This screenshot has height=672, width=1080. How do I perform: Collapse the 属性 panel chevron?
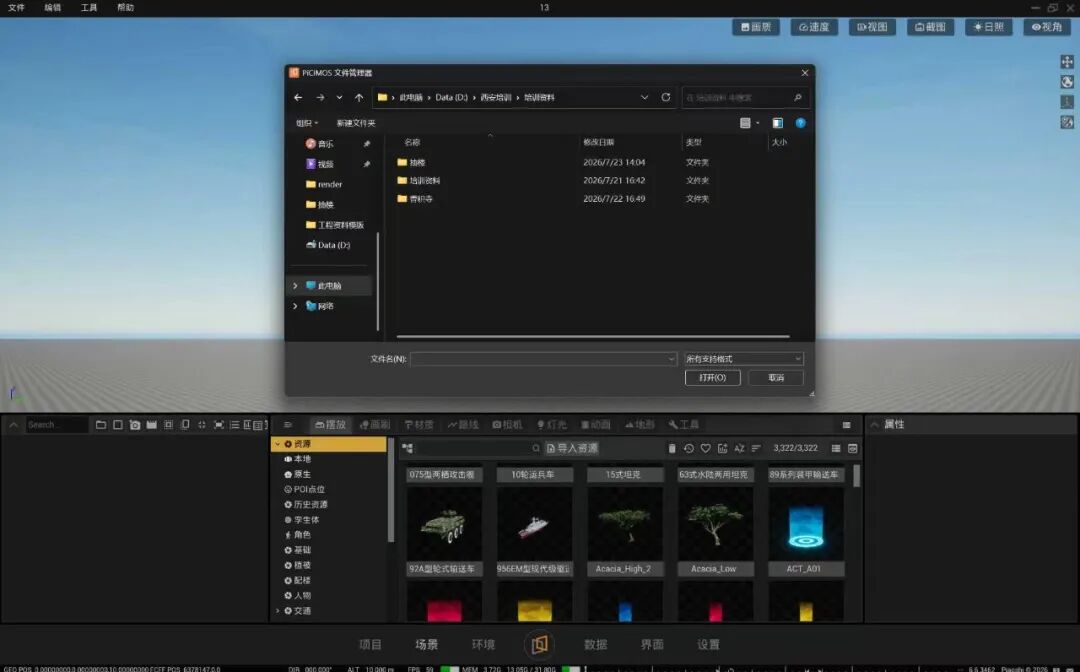tap(875, 425)
